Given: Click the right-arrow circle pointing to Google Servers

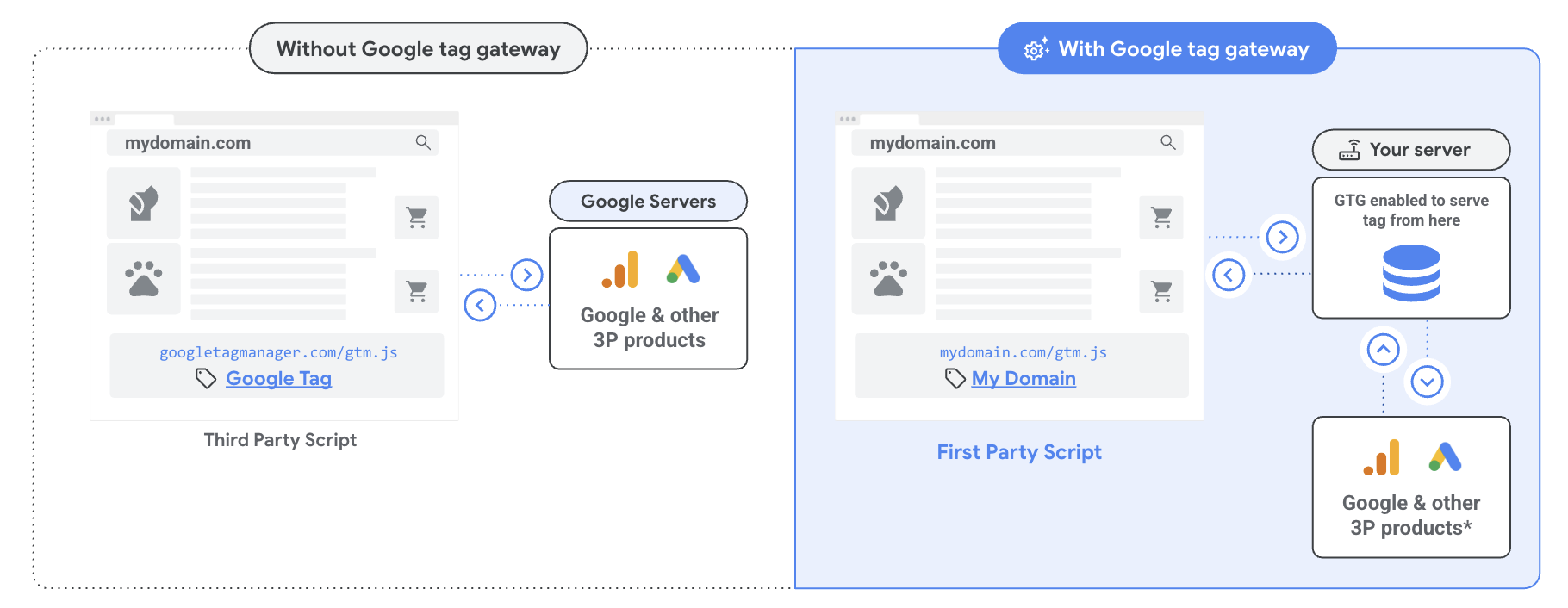Looking at the screenshot, I should [x=526, y=275].
